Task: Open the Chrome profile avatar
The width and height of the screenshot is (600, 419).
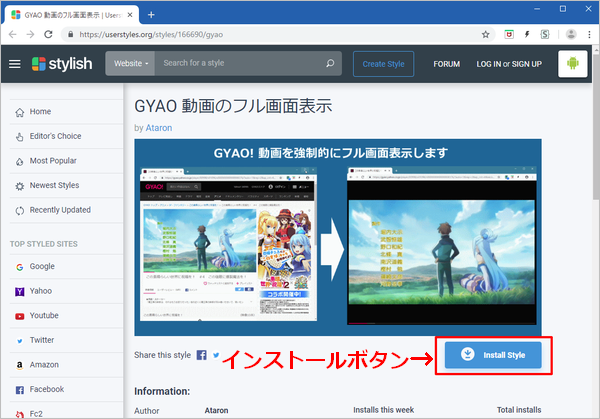Action: 571,34
